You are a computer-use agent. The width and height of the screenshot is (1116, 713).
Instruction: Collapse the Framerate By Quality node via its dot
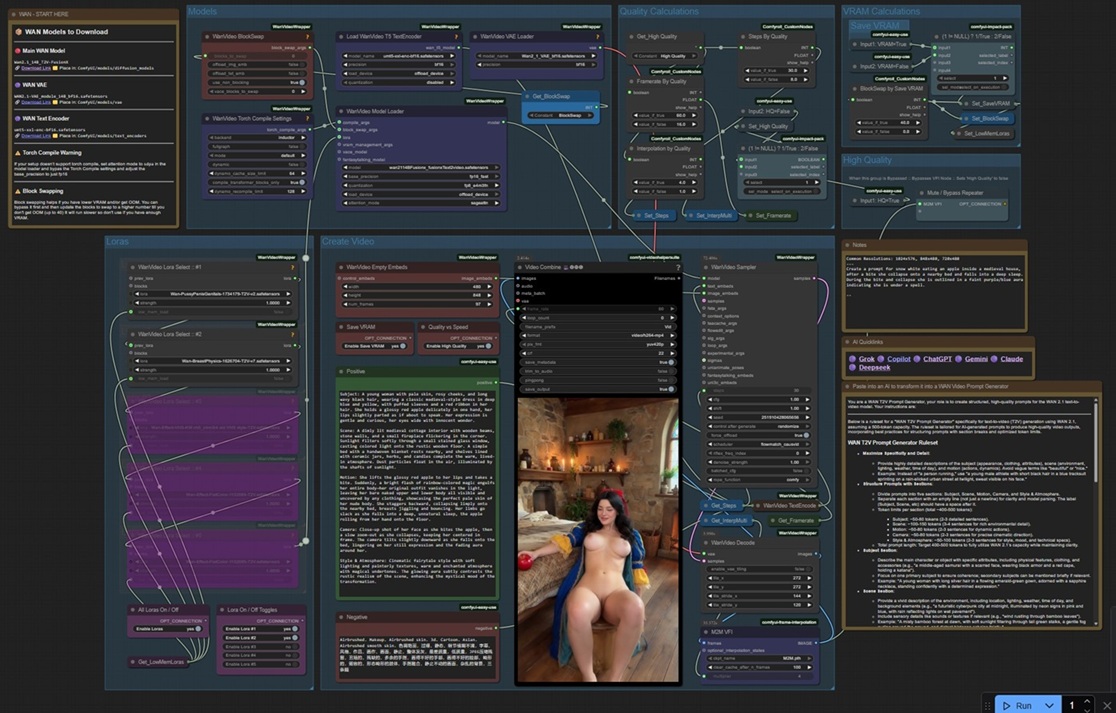coord(631,82)
